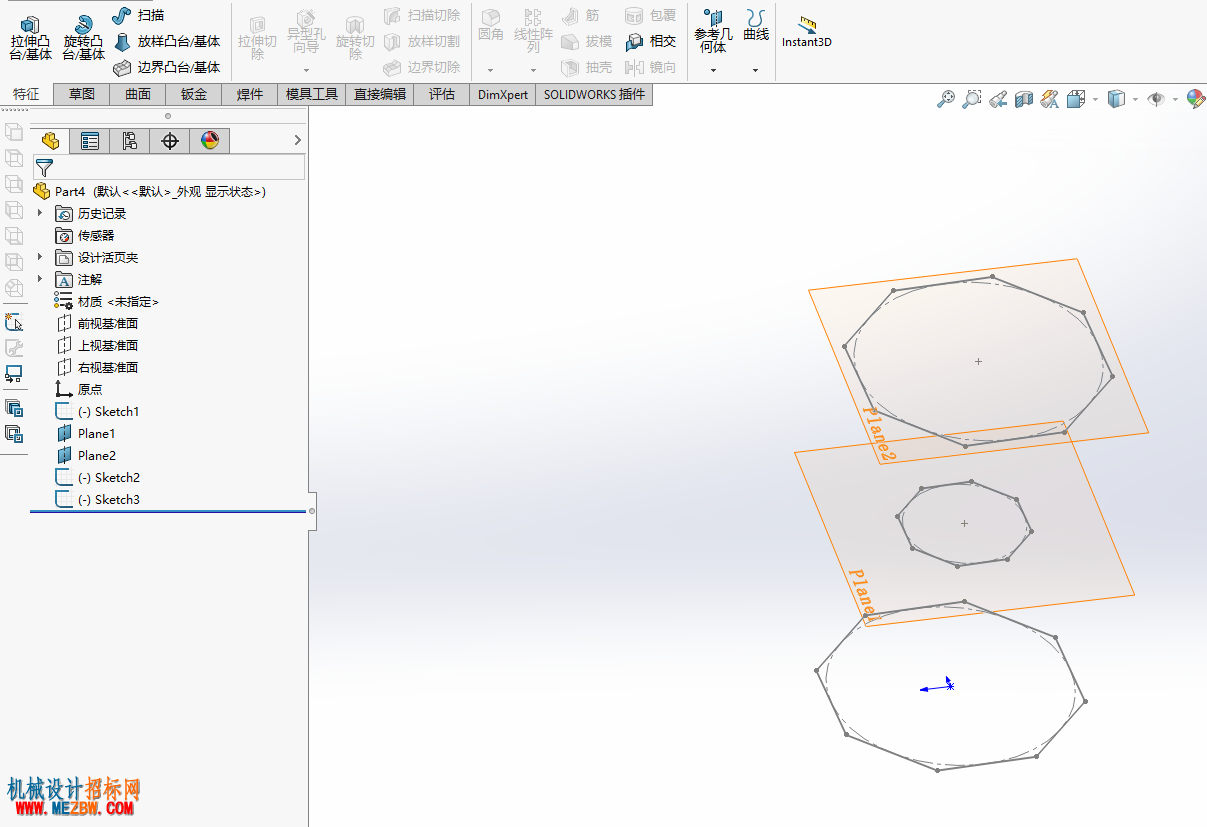This screenshot has width=1207, height=827.
Task: Select the Sweep (扫描) boss tool
Action: (x=138, y=15)
